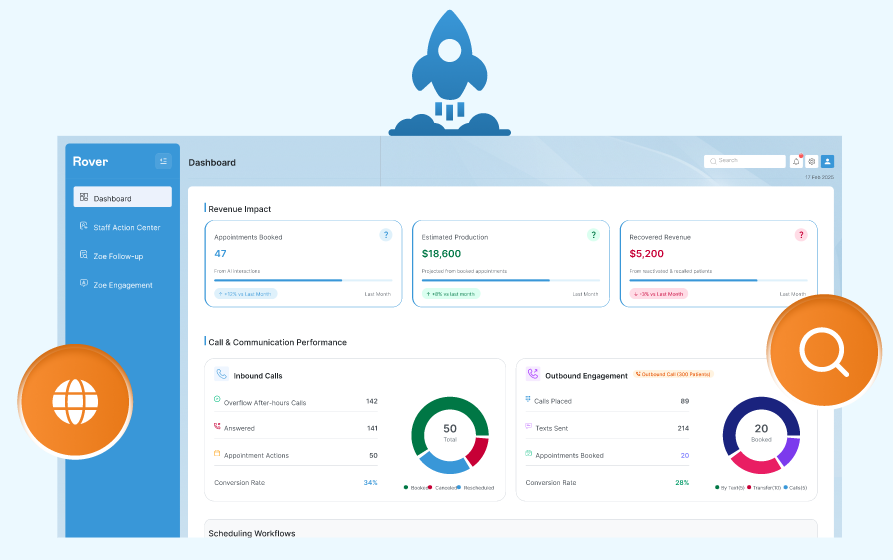
Task: Click the inbound 34% conversion rate value
Action: [370, 483]
